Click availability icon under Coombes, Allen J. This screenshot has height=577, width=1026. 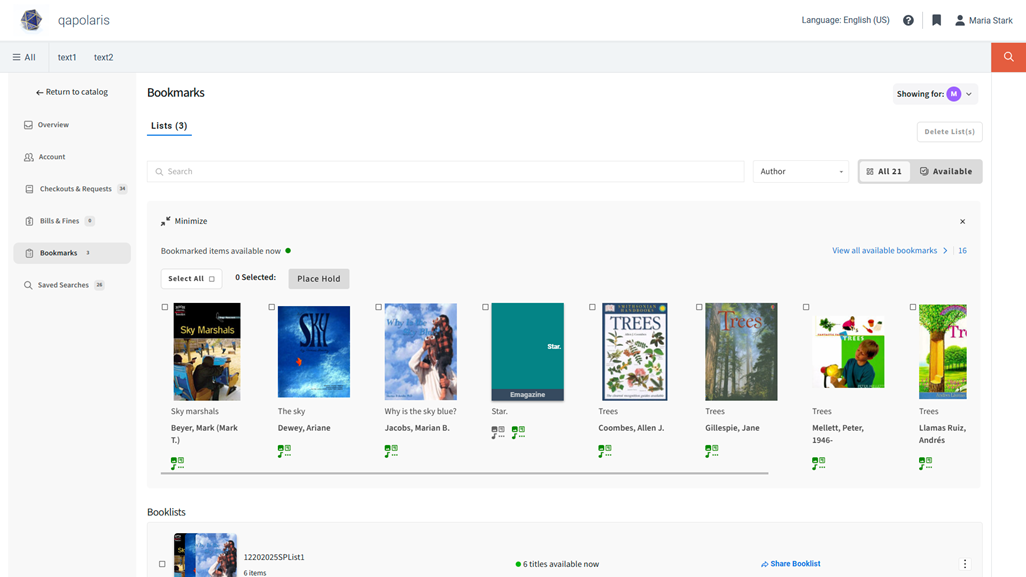(x=605, y=451)
